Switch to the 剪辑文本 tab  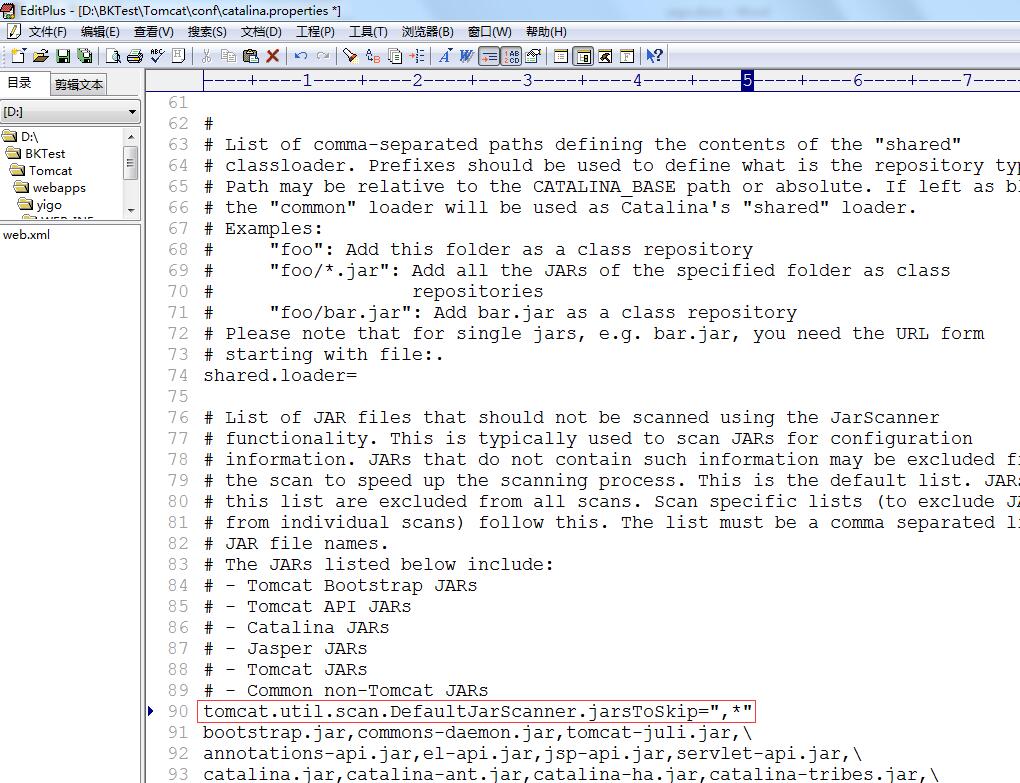79,85
